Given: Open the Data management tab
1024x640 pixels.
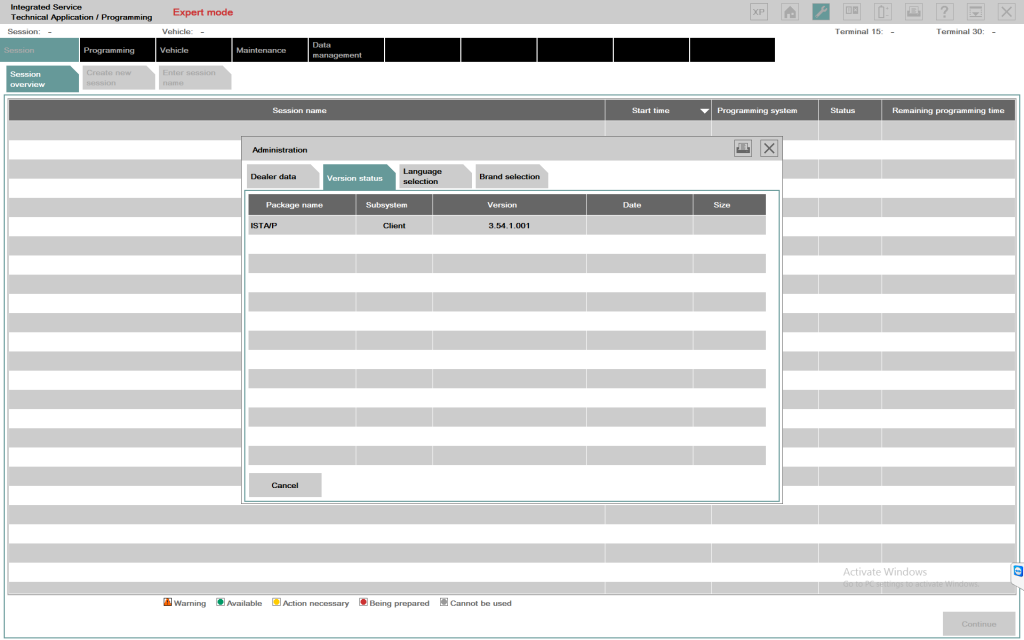Looking at the screenshot, I should [346, 50].
